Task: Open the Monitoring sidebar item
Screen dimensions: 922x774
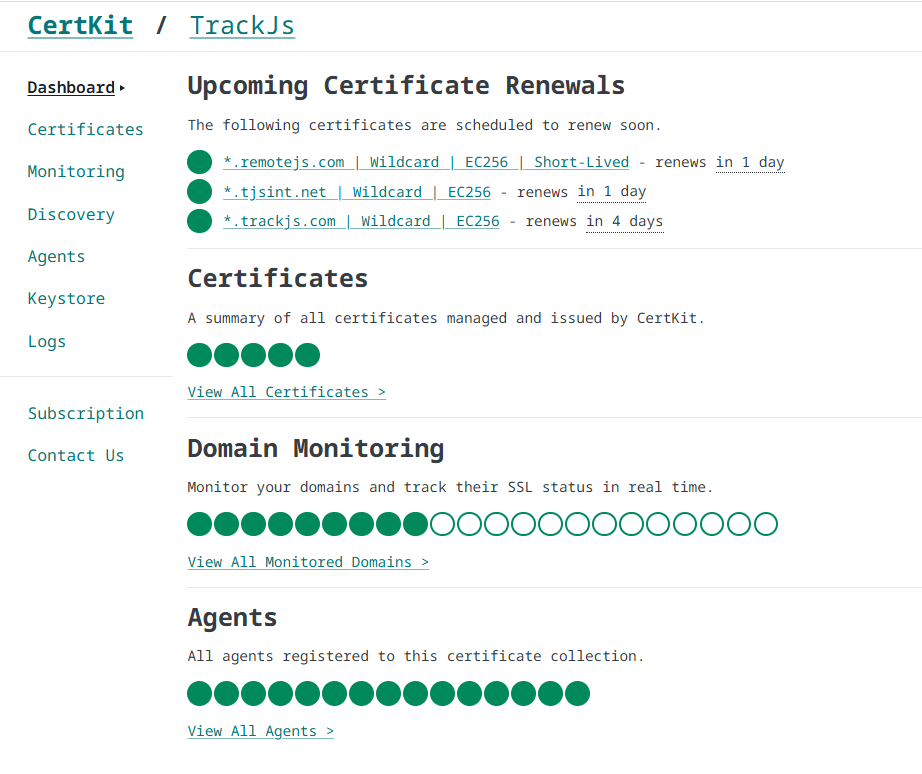Action: (76, 172)
